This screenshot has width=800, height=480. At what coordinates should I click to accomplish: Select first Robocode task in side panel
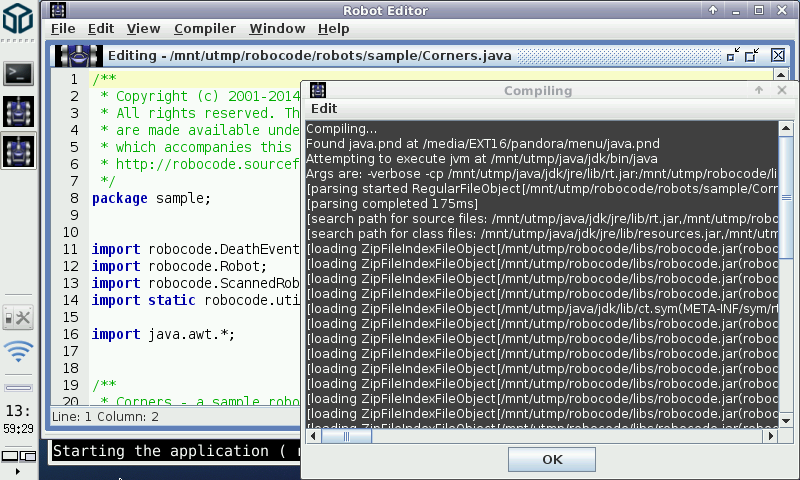point(18,112)
